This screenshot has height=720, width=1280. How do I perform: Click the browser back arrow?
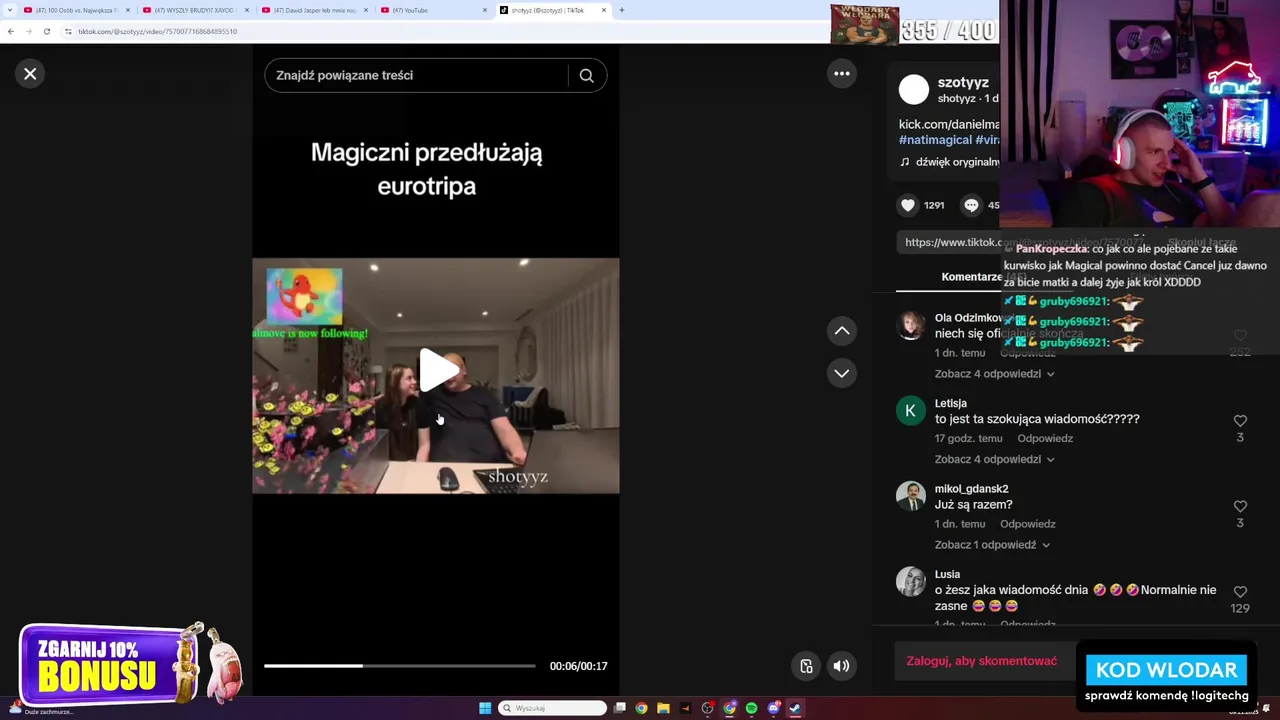tap(11, 31)
